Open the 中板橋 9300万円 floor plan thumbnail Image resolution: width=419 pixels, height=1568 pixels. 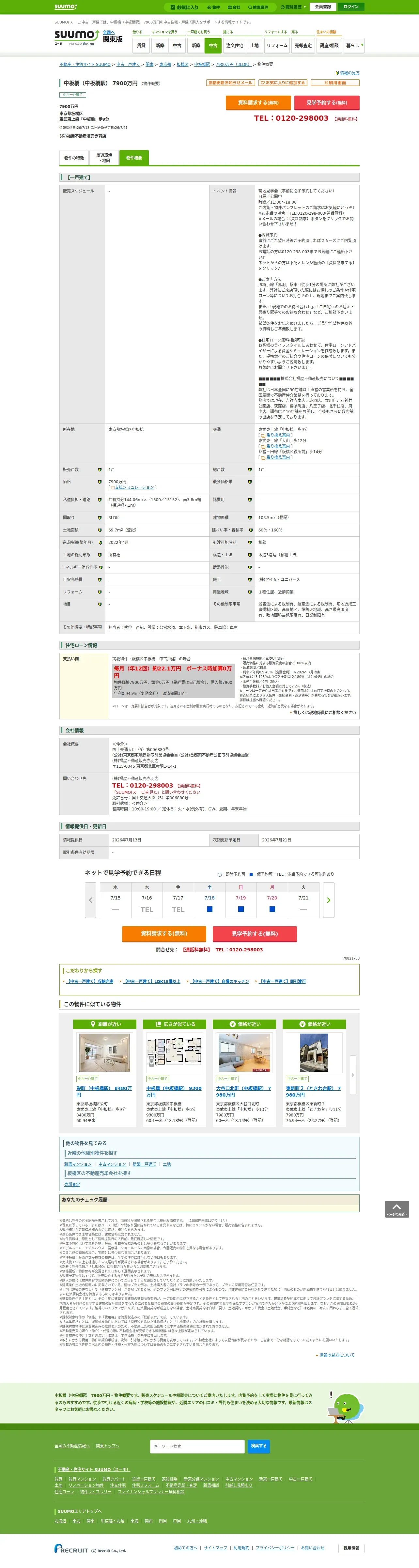click(x=174, y=1053)
